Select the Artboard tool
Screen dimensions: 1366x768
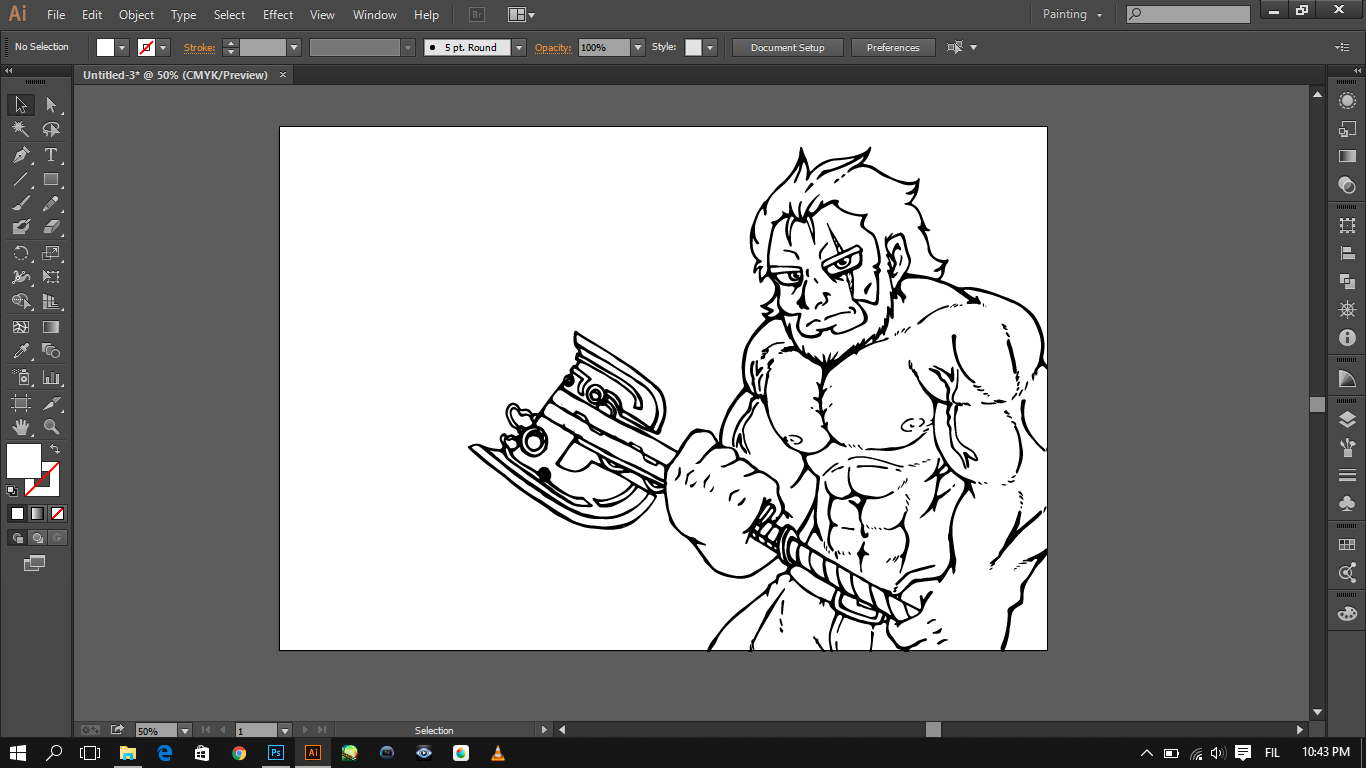21,403
